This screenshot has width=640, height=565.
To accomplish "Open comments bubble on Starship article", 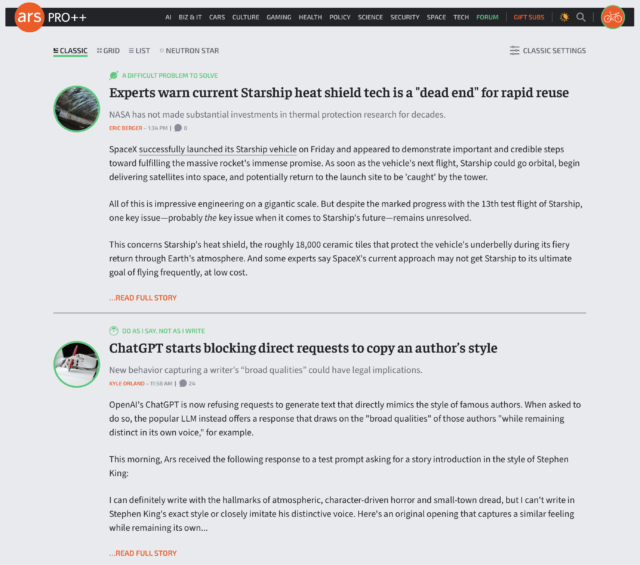I will tap(178, 128).
